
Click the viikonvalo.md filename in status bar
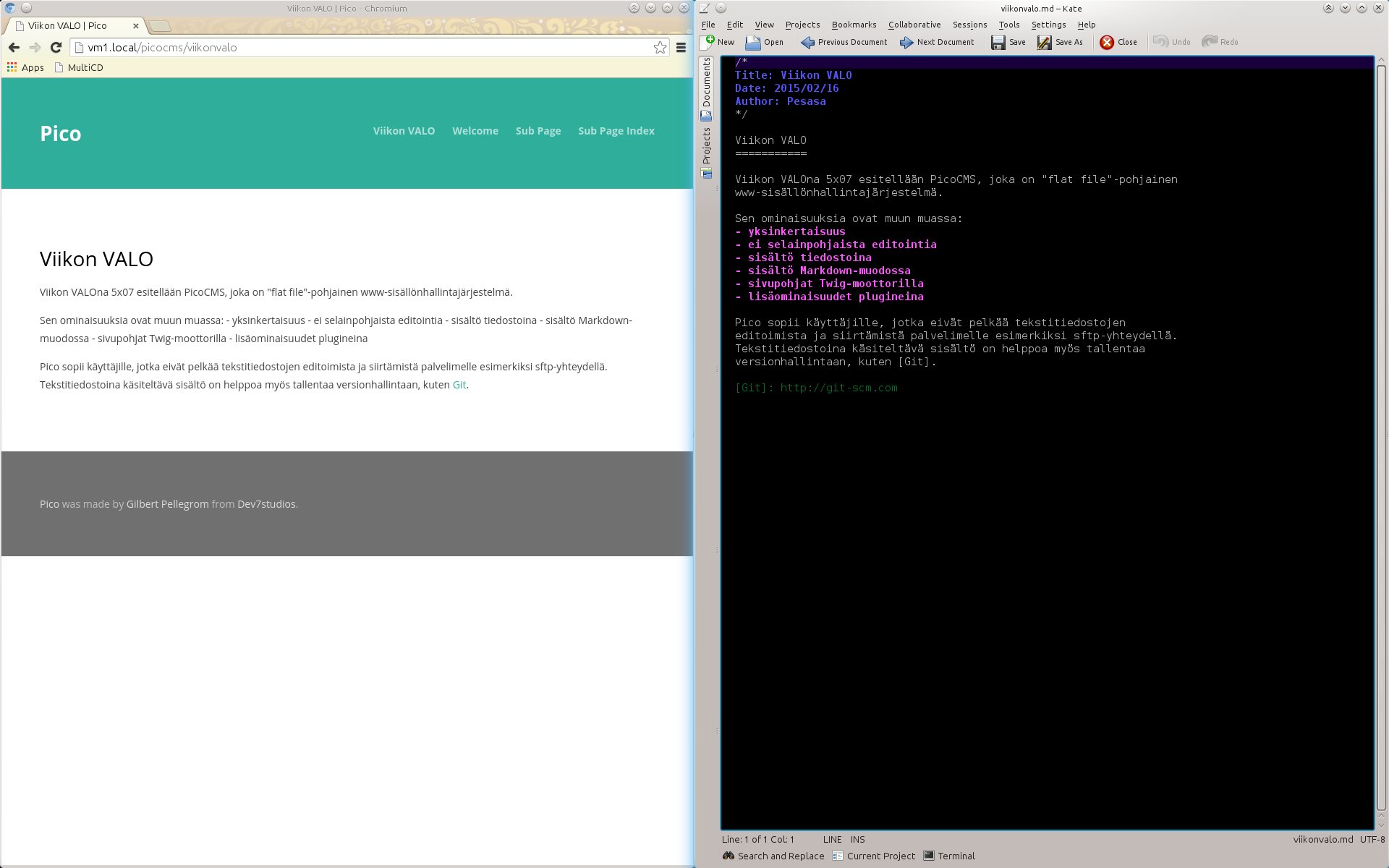point(1323,839)
